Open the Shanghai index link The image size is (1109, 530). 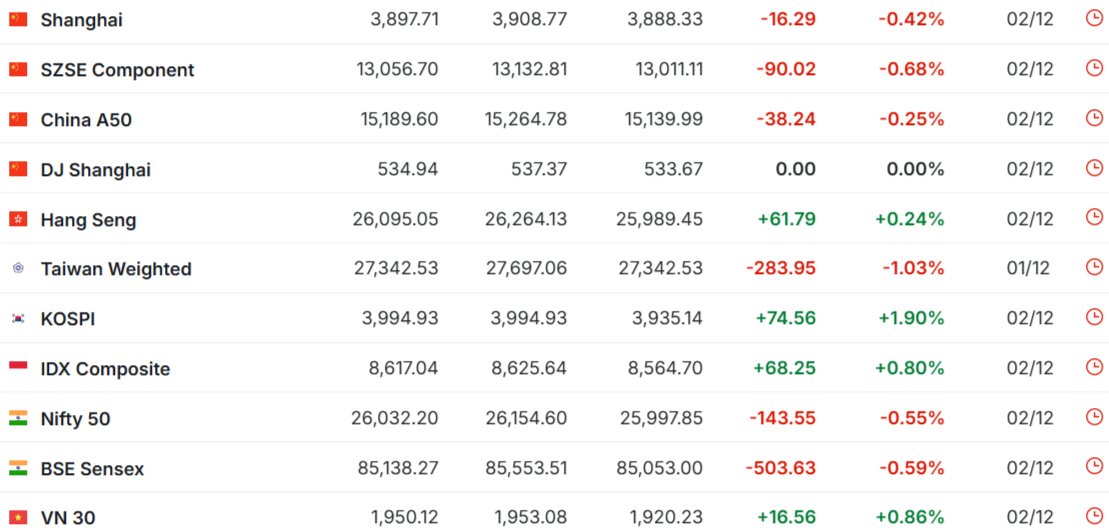pos(81,20)
